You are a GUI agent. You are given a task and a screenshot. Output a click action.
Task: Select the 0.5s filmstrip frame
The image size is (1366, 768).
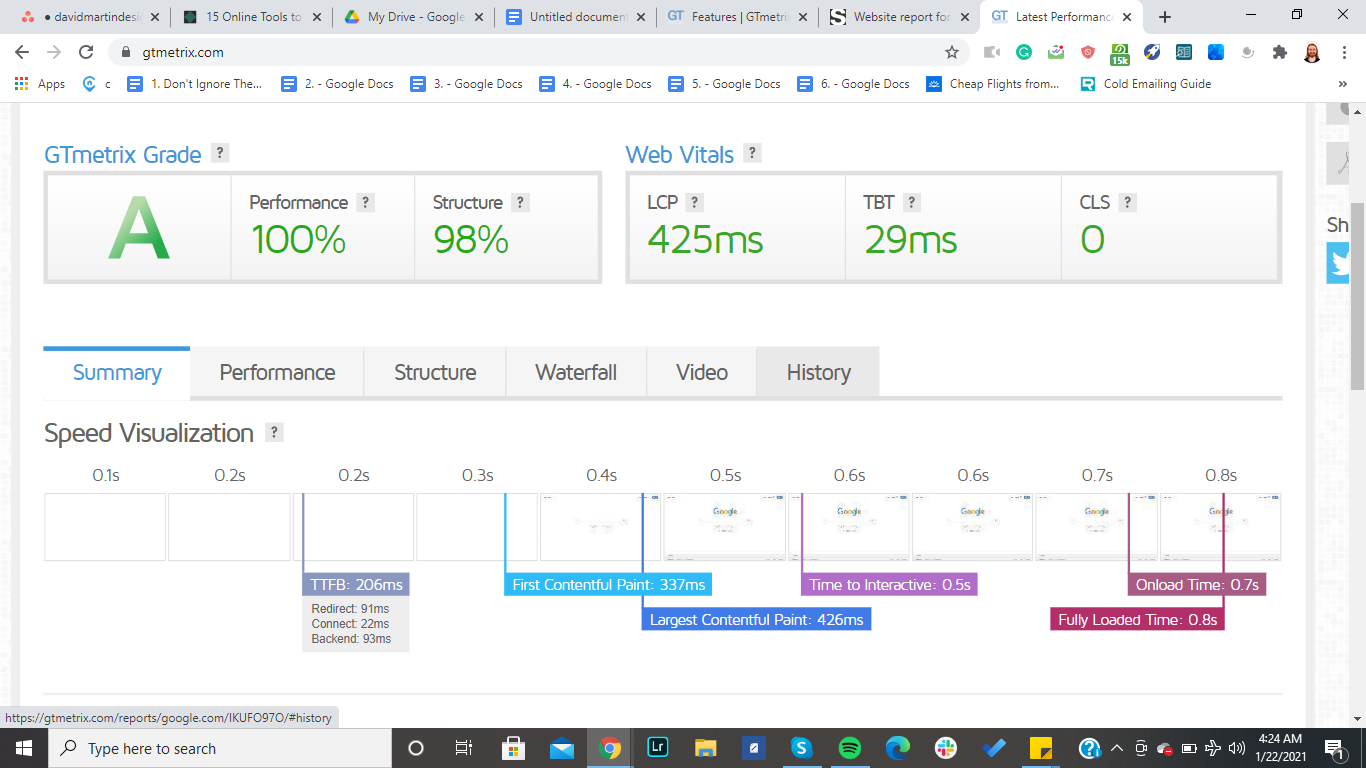725,527
